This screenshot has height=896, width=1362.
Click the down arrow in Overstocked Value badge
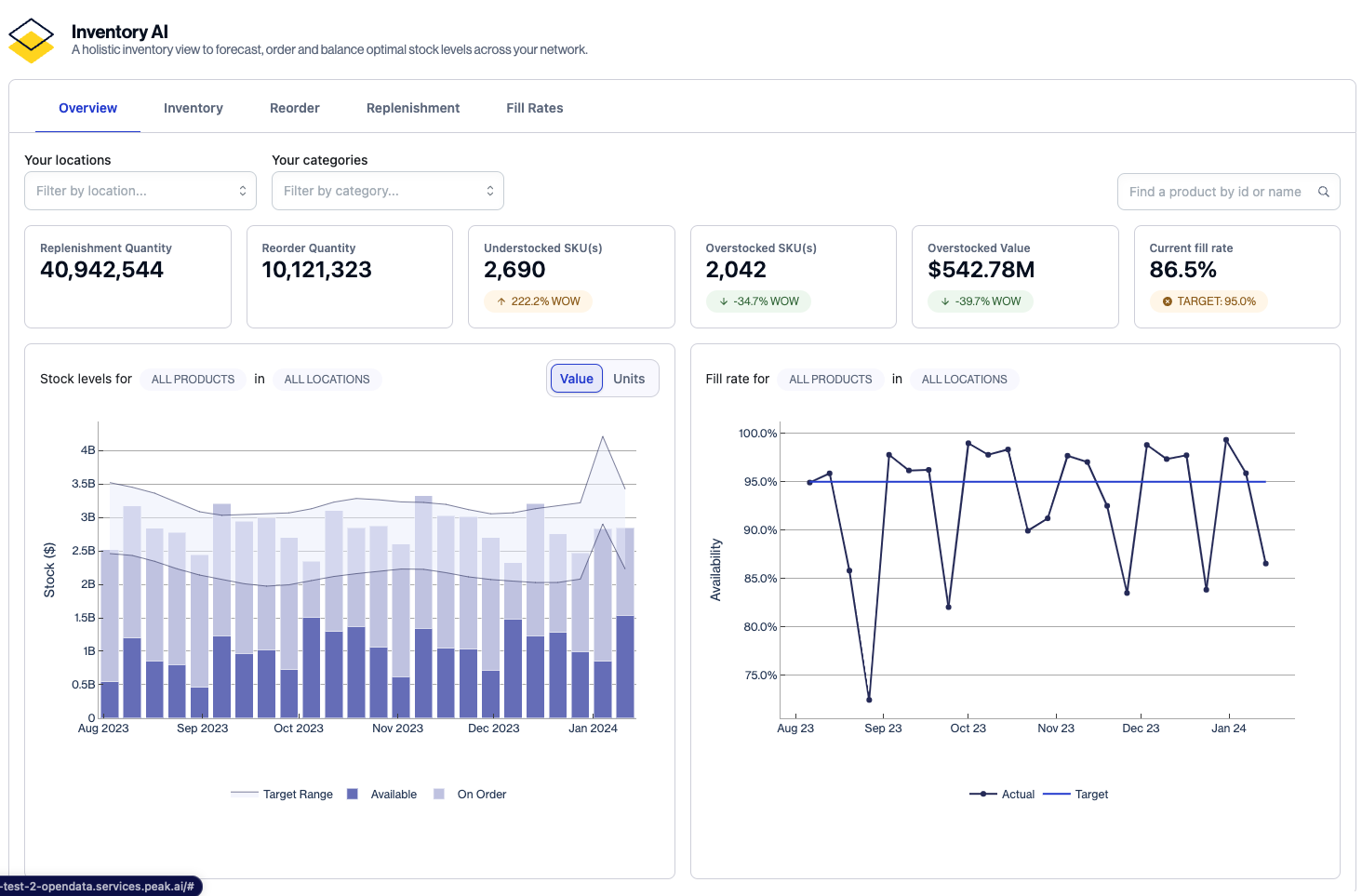(x=945, y=301)
